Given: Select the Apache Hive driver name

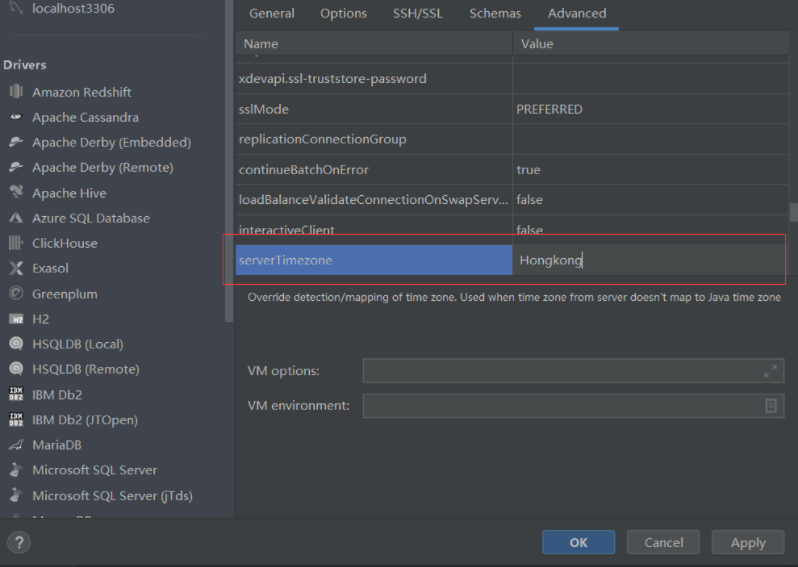Looking at the screenshot, I should click(69, 193).
